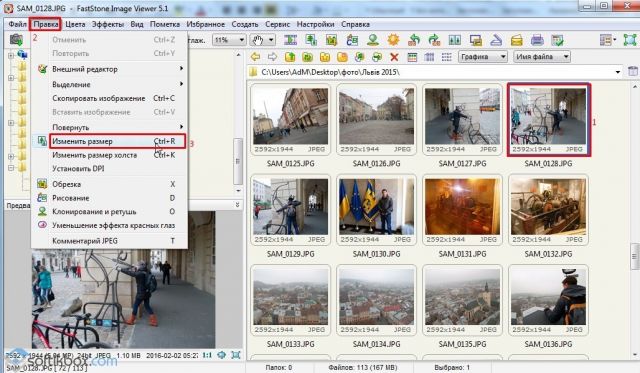Viewport: 640px width, 373px height.
Task: Open the Имя файла sort dropdown
Action: click(x=542, y=57)
